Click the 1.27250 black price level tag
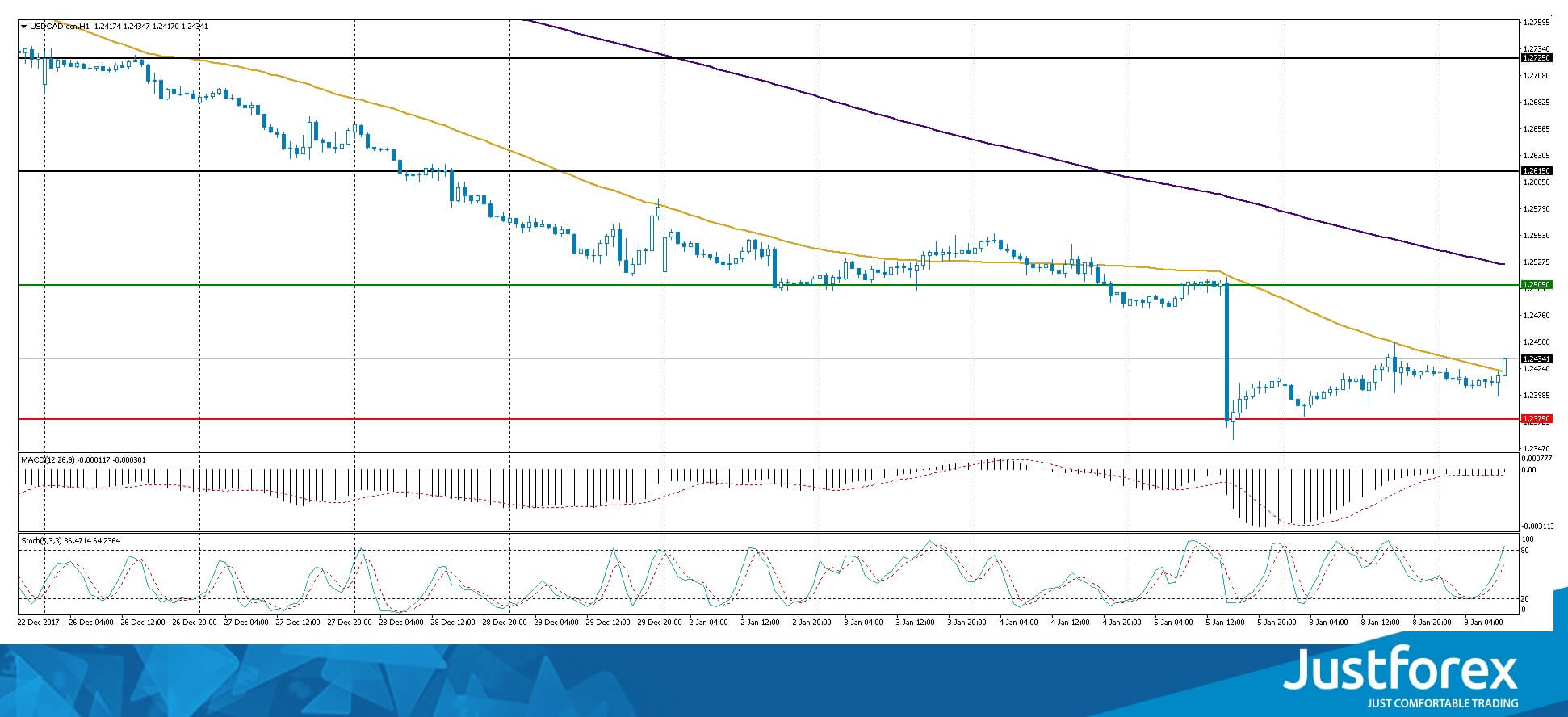The height and width of the screenshot is (717, 1568). (1537, 58)
